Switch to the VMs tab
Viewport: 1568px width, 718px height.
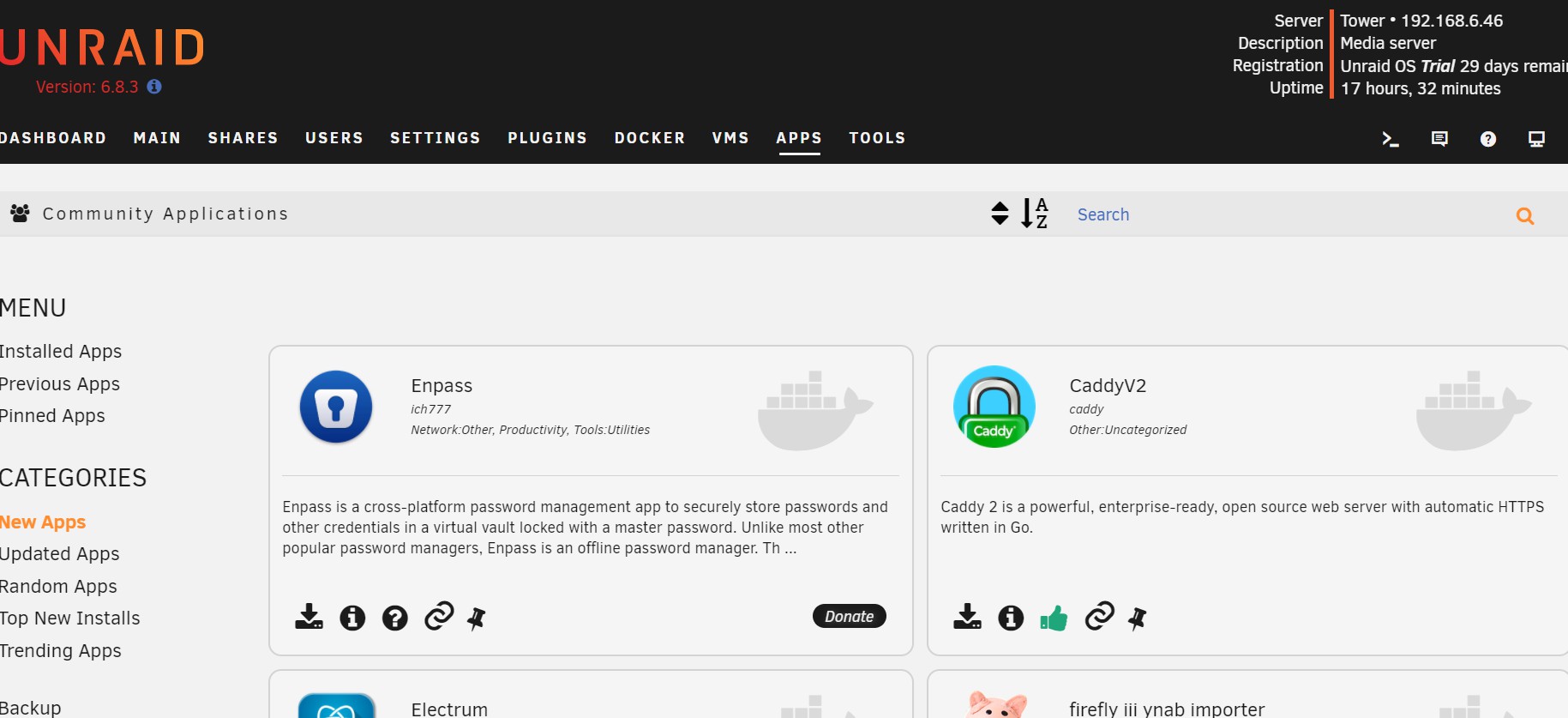pyautogui.click(x=730, y=138)
